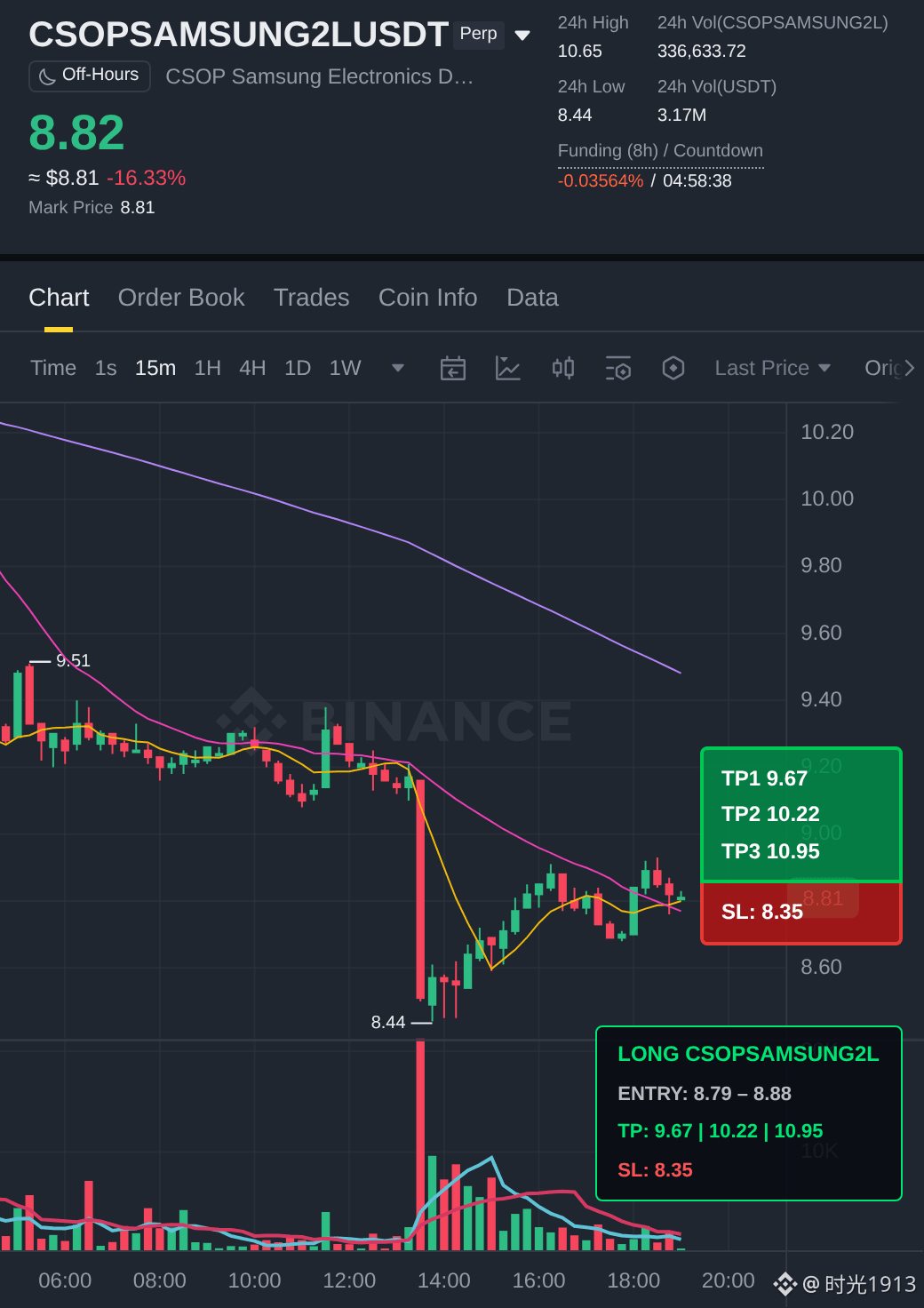This screenshot has height=1308, width=924.
Task: Open the trading pair selector dropdown arrow
Action: [522, 36]
